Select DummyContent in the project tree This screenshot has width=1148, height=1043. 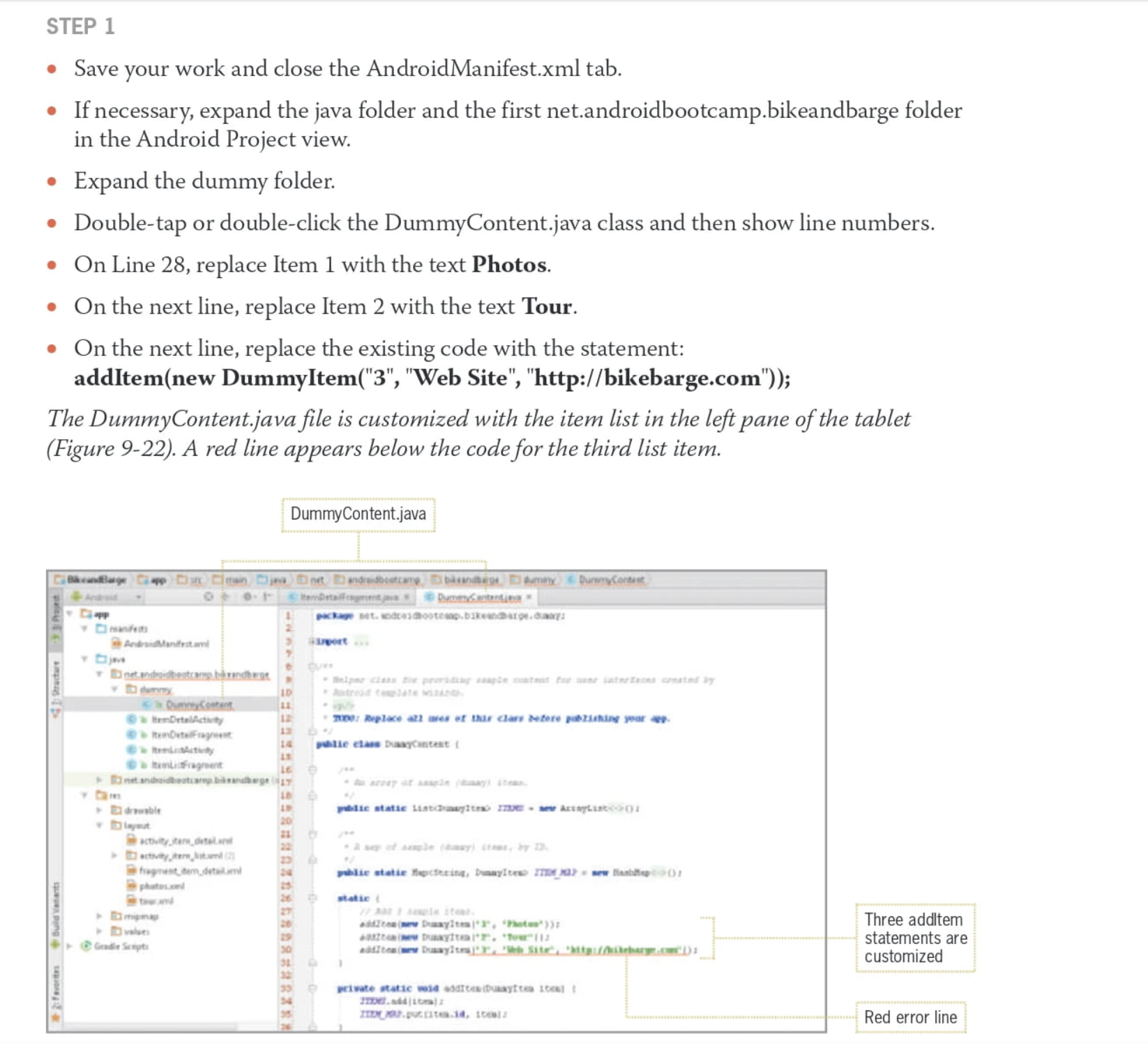coord(199,703)
